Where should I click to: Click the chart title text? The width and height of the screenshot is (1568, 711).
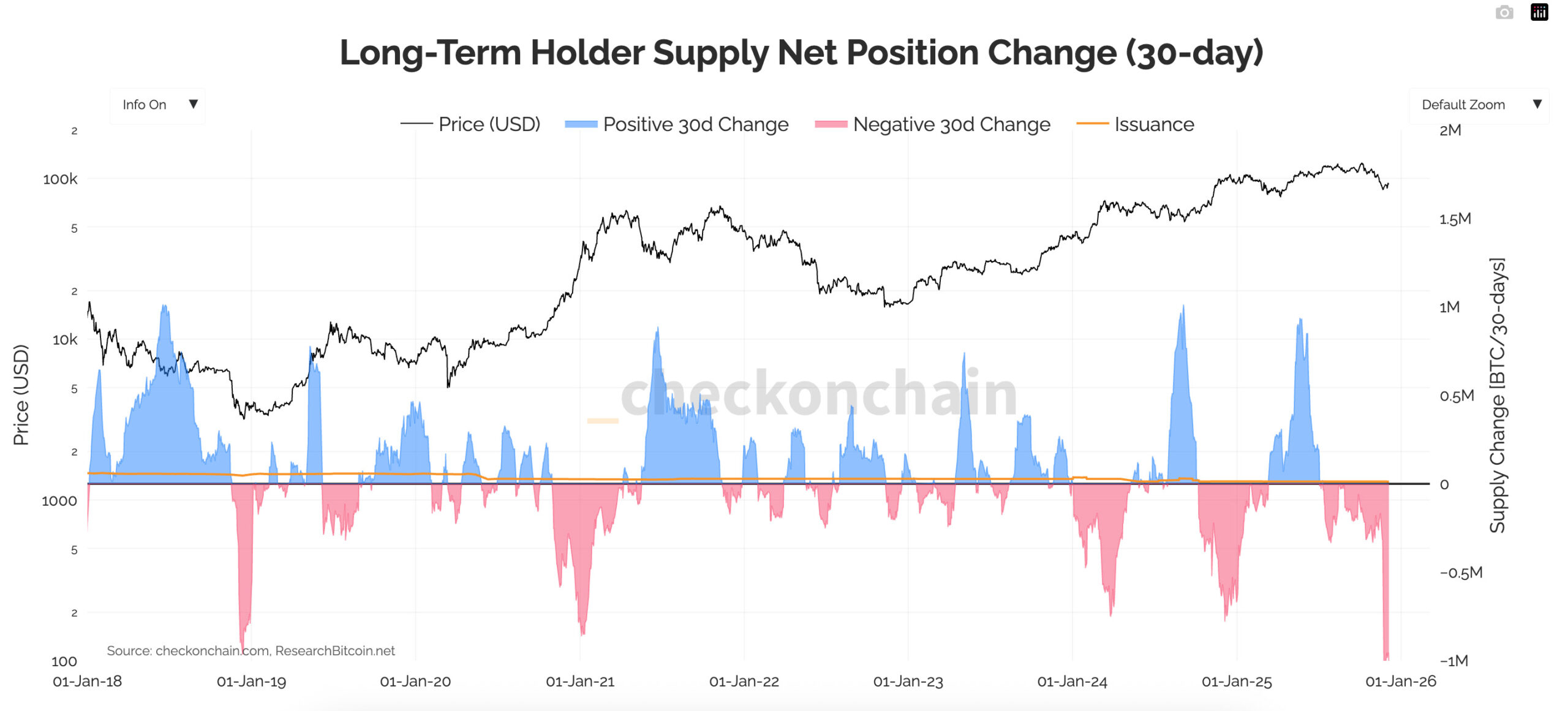801,53
